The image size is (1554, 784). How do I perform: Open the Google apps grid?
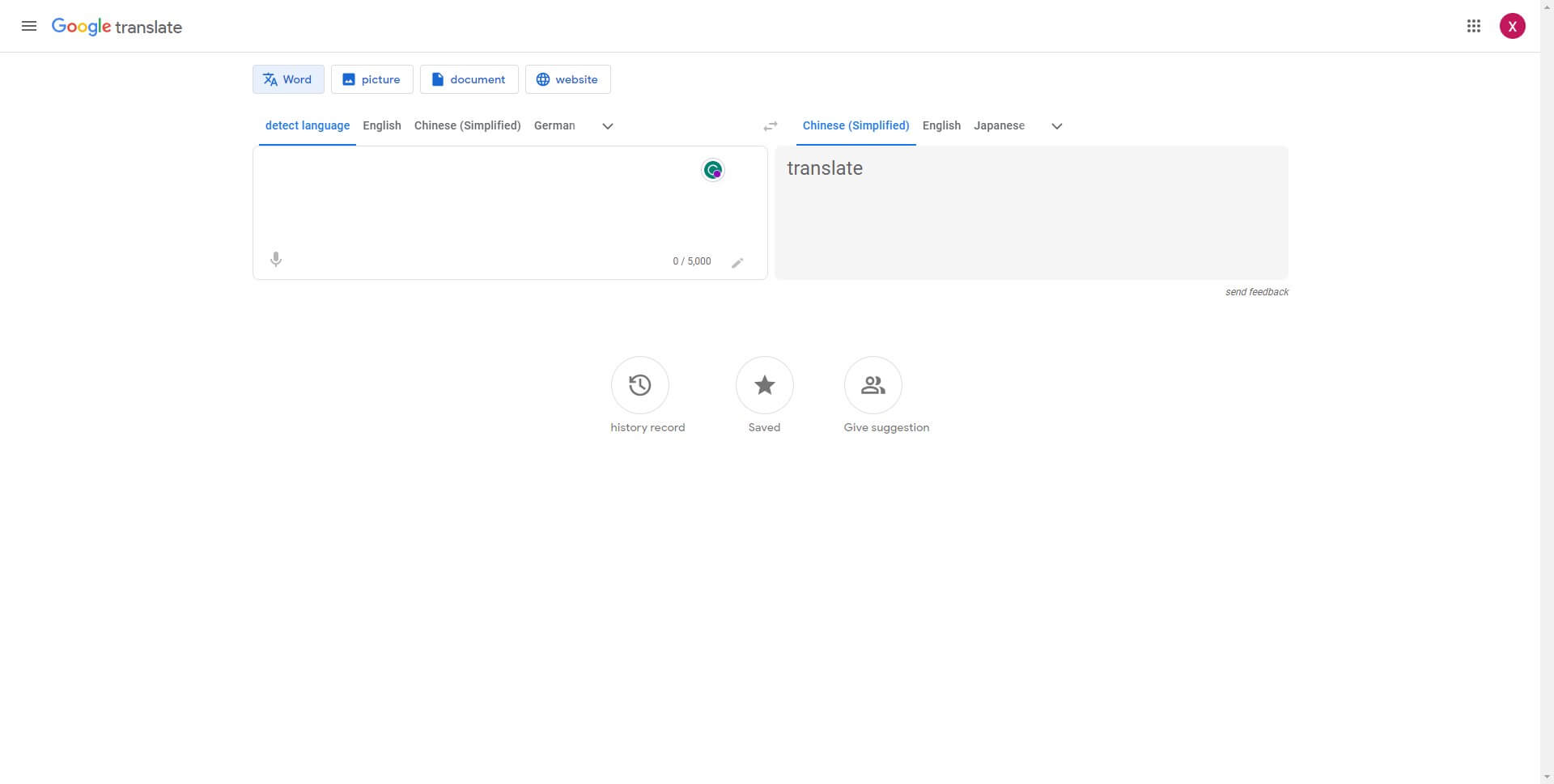tap(1474, 26)
